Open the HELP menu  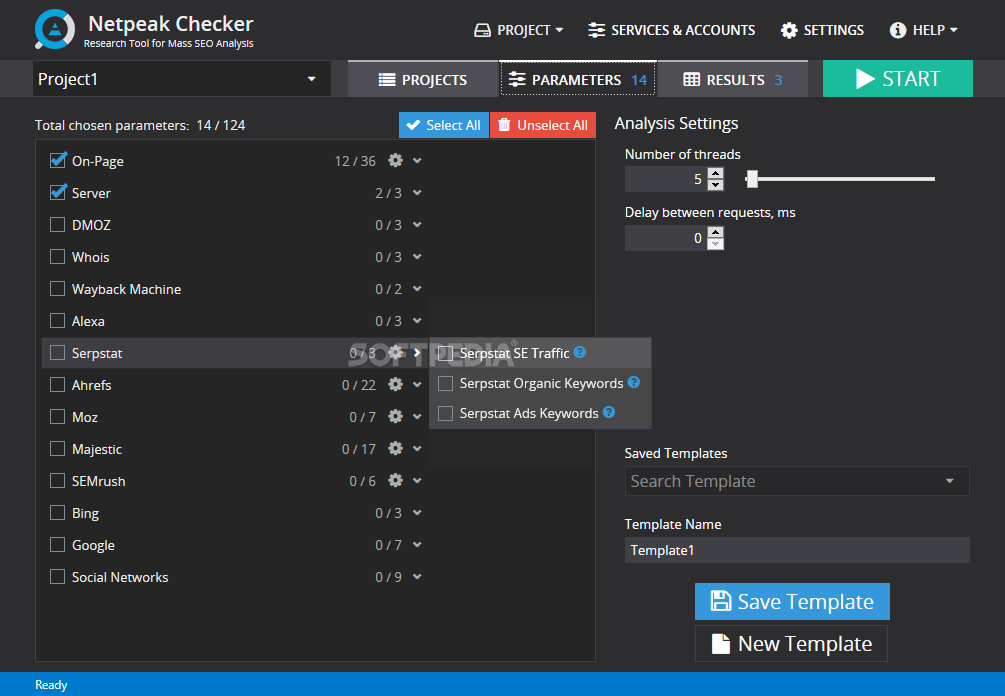pyautogui.click(x=924, y=30)
